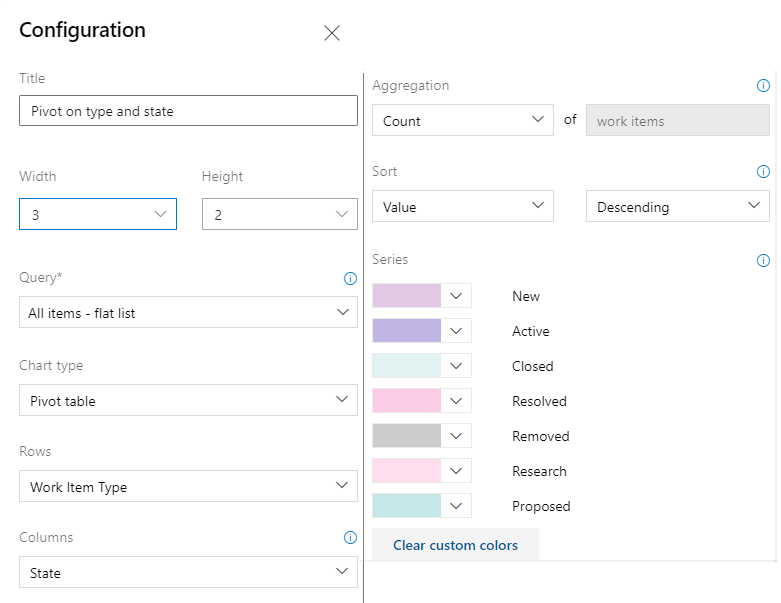Open the Width dropdown
Viewport: 781px width, 603px height.
[x=98, y=214]
